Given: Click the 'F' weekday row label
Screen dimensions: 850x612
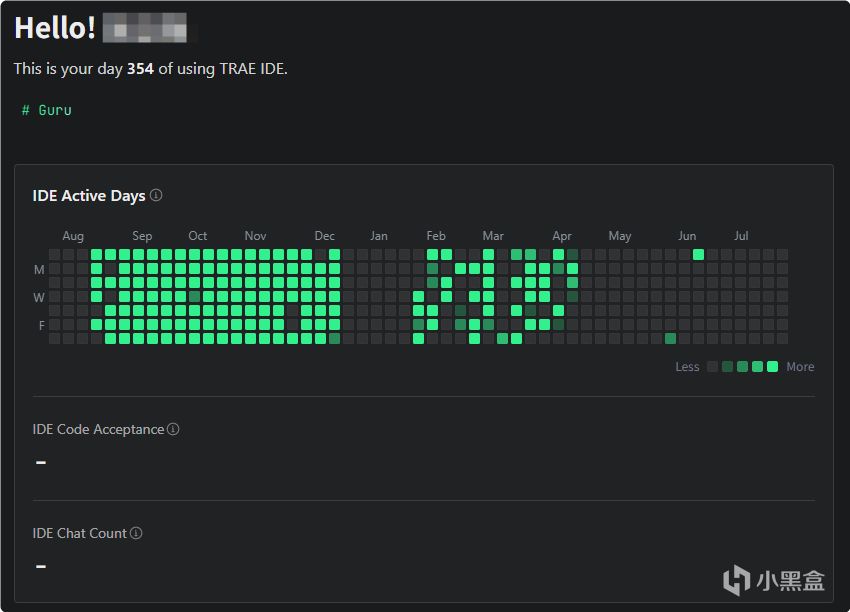Looking at the screenshot, I should (41, 326).
